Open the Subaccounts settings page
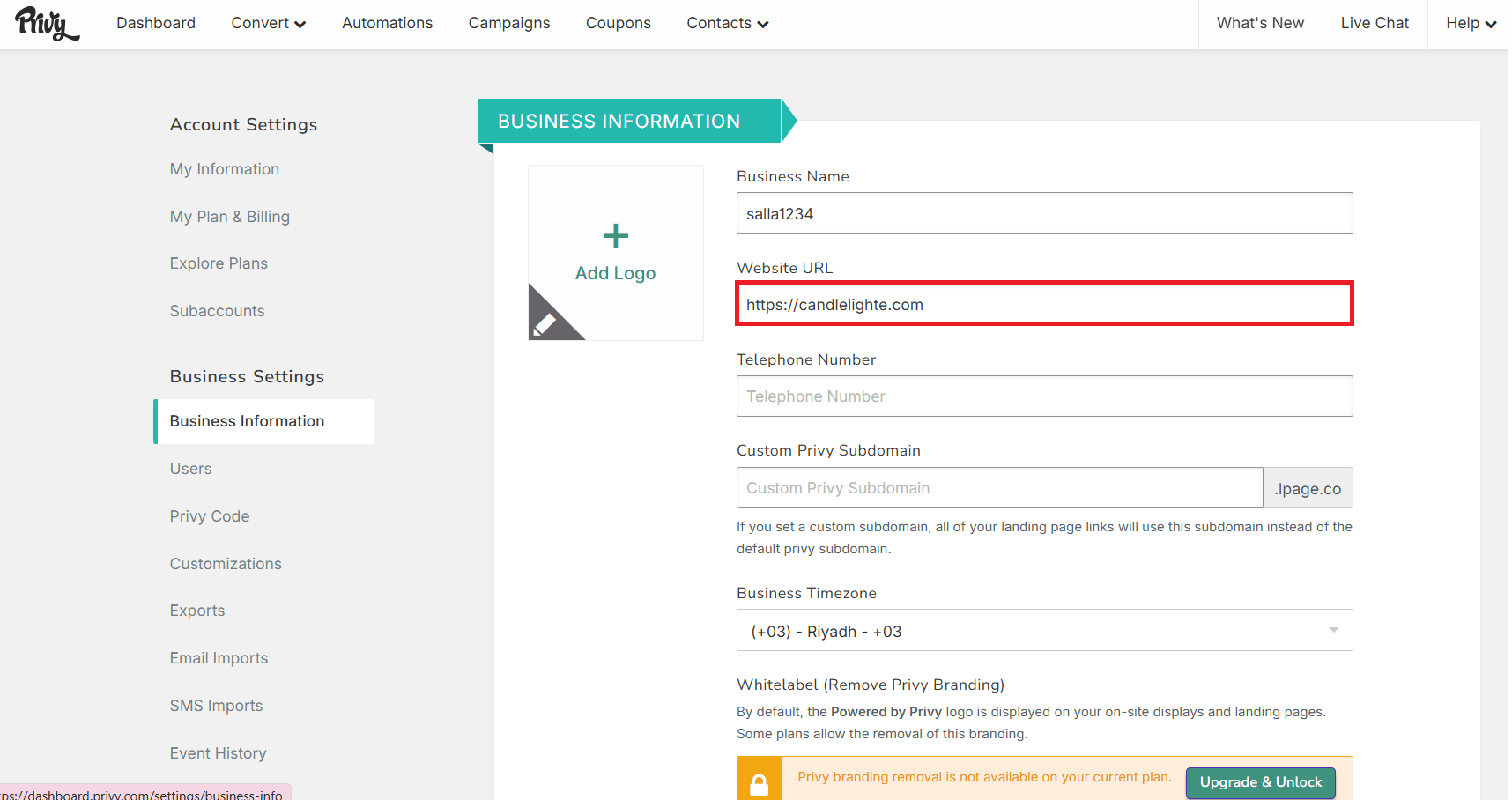 click(218, 311)
